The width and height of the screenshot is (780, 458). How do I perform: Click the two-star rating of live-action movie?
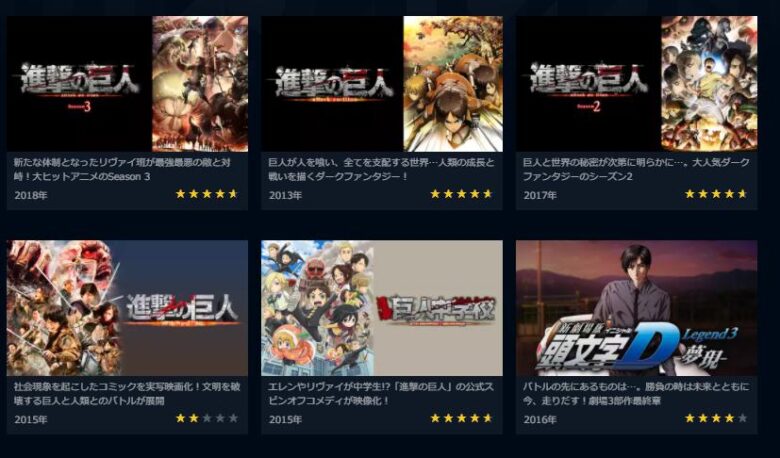pyautogui.click(x=207, y=418)
